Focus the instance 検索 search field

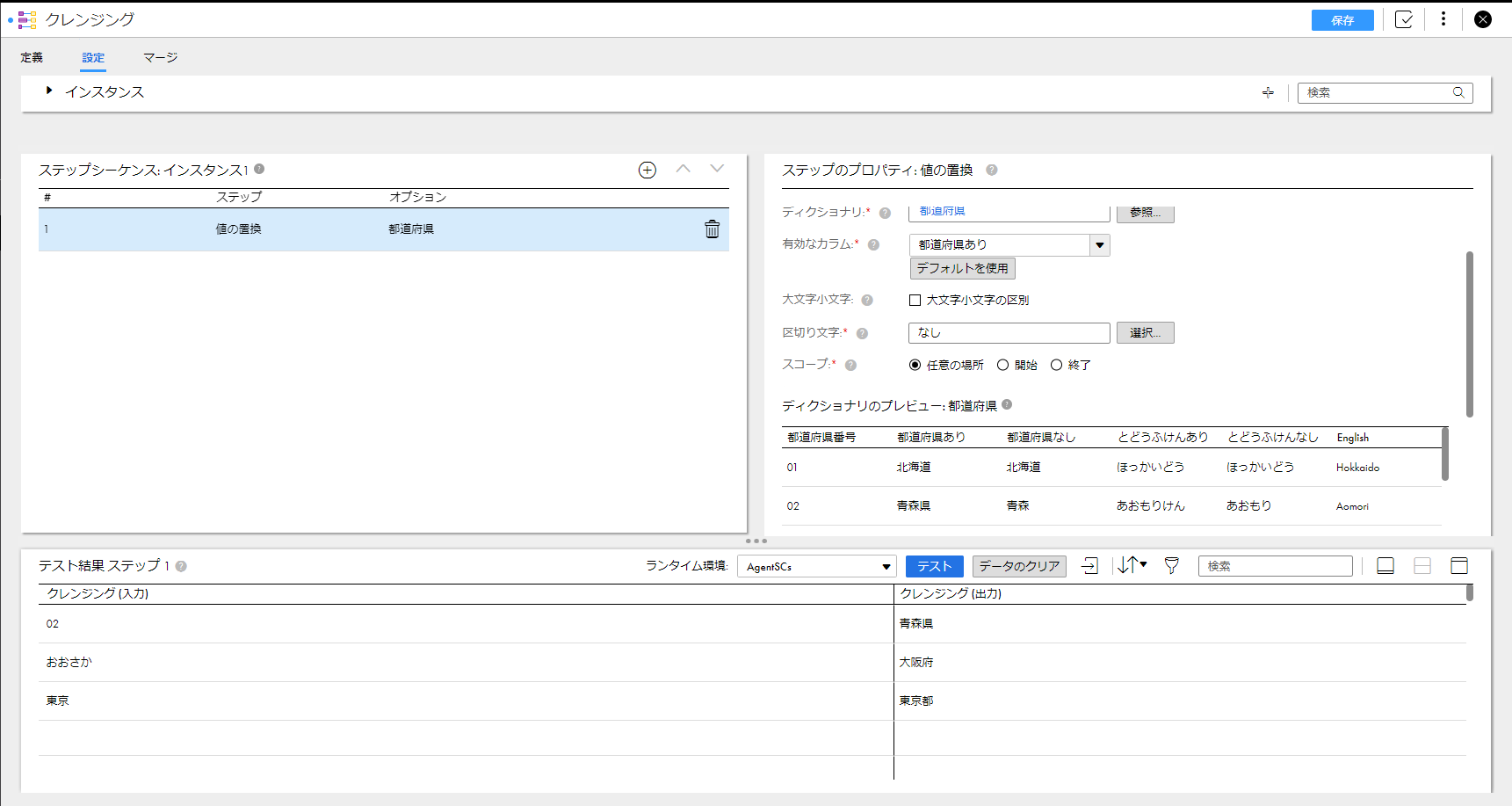tap(1376, 92)
